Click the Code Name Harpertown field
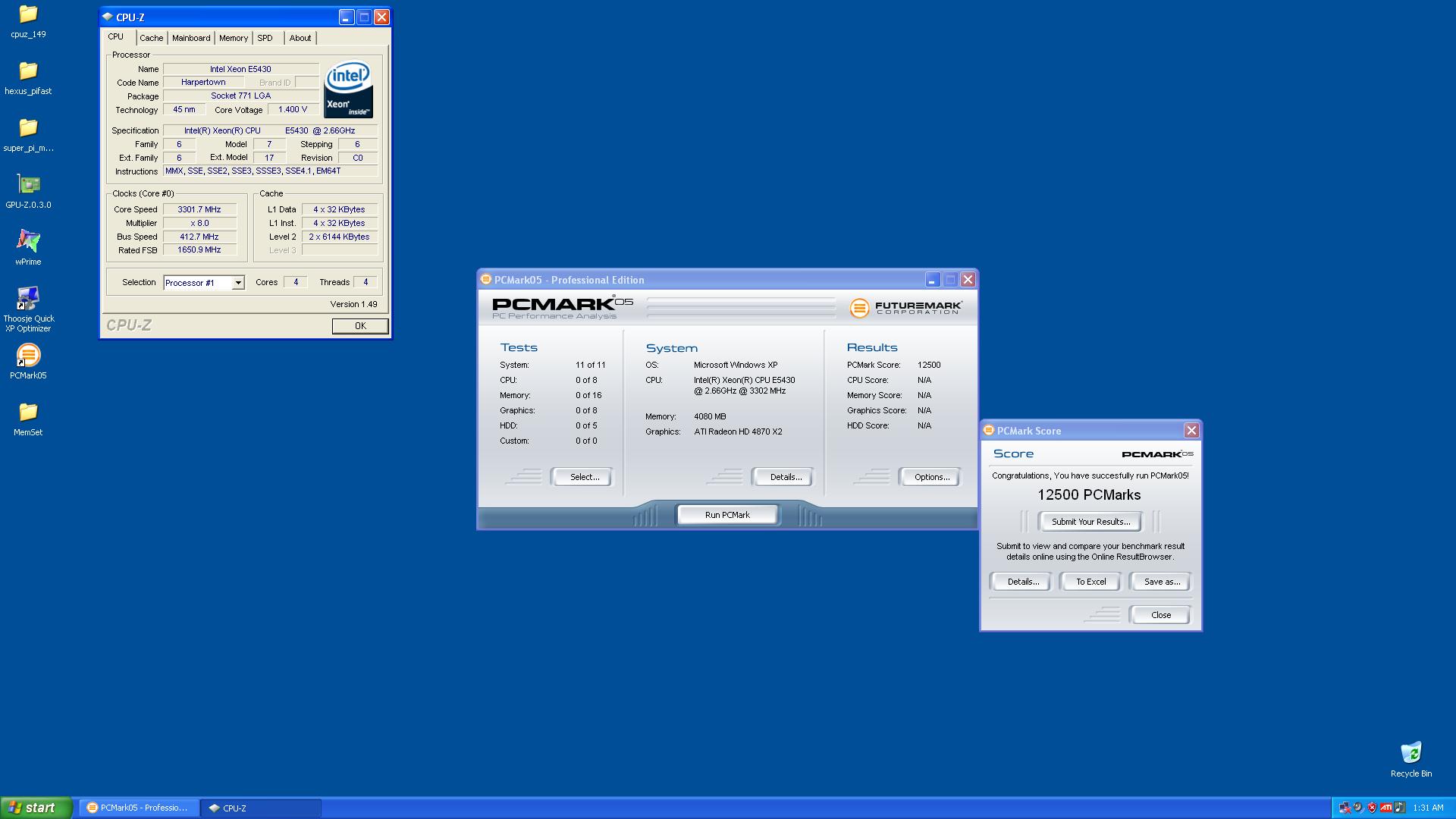Viewport: 1456px width, 819px height. [203, 82]
